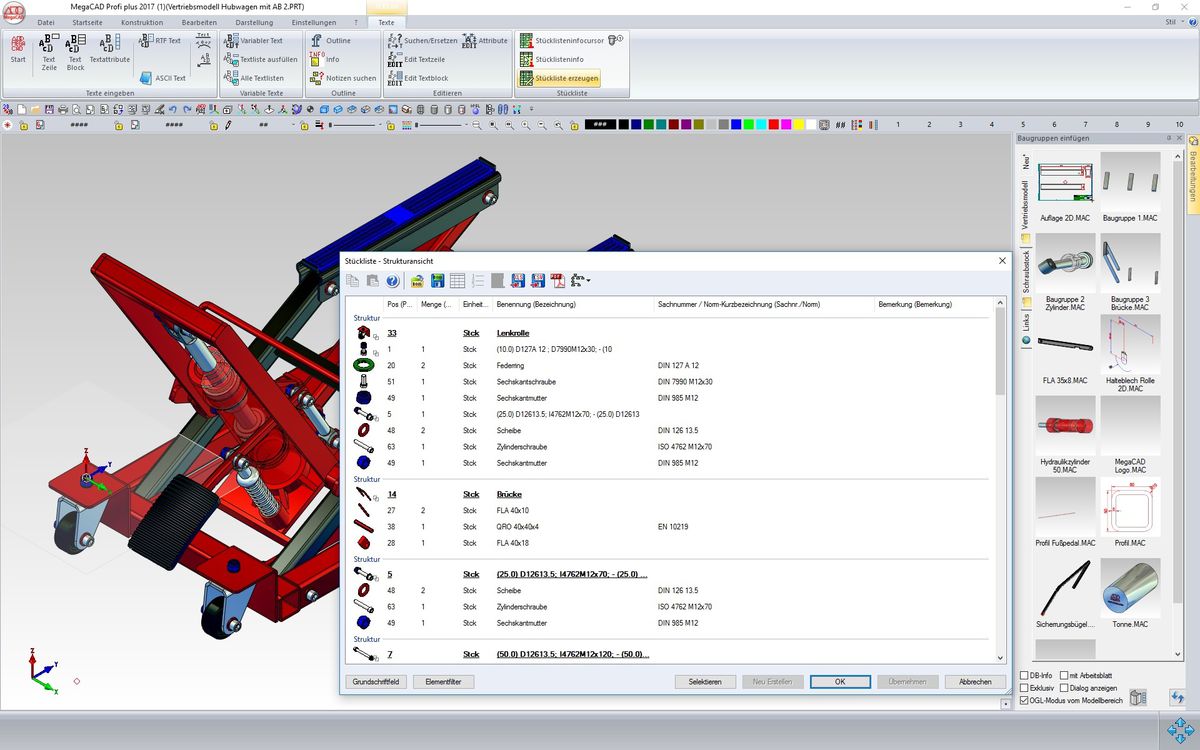The width and height of the screenshot is (1200, 750).
Task: Open the structure view dropdown arrow in dialog toolbar
Action: (589, 281)
